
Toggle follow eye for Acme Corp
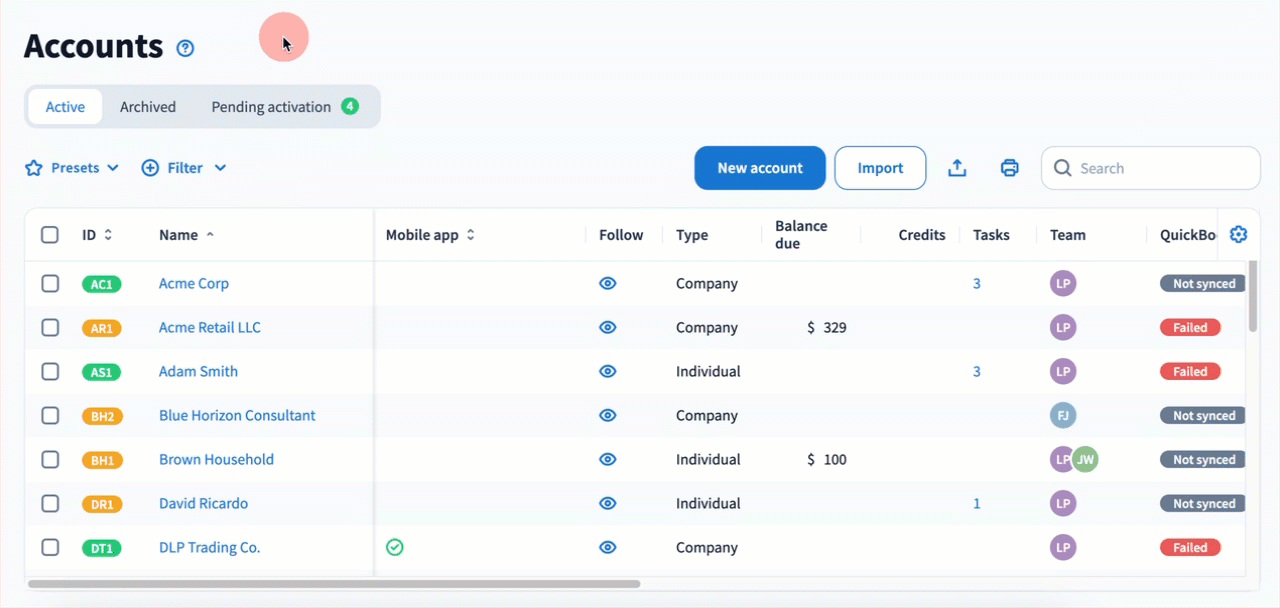coord(607,283)
